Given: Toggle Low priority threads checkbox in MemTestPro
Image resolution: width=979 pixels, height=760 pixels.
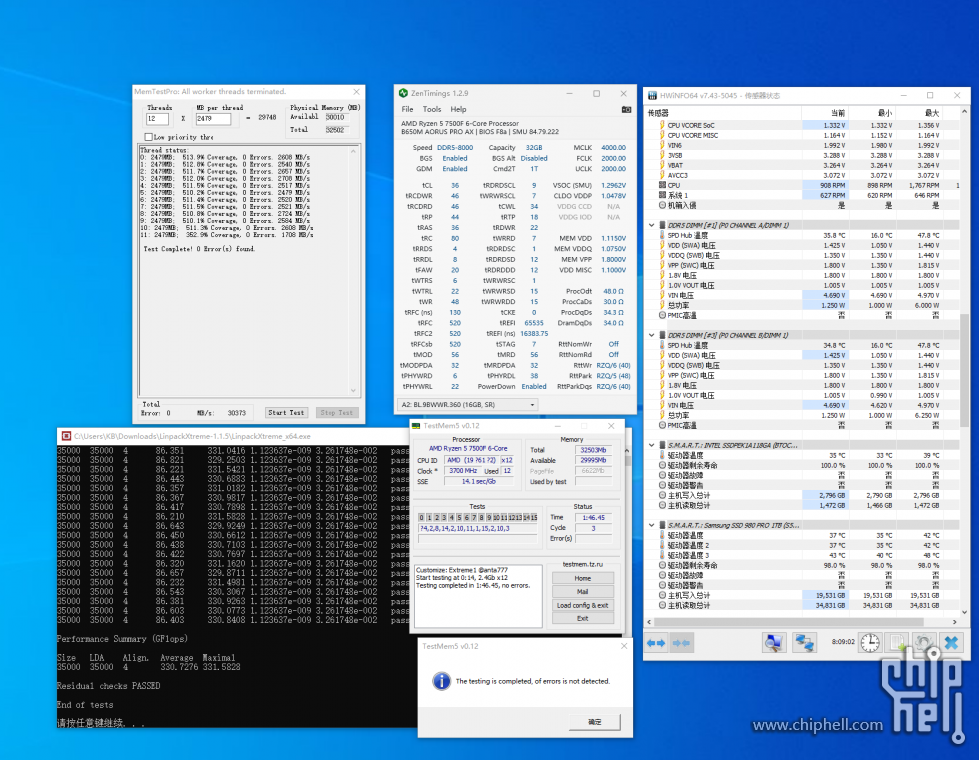Looking at the screenshot, I should (149, 137).
